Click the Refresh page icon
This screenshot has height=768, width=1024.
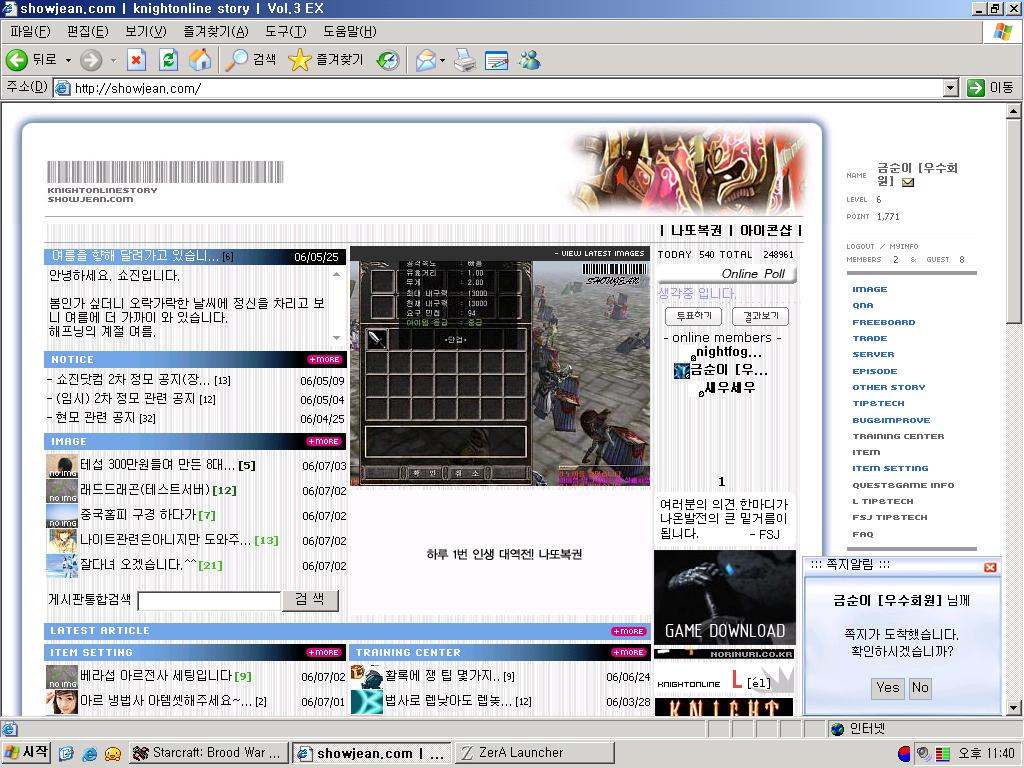tap(168, 60)
